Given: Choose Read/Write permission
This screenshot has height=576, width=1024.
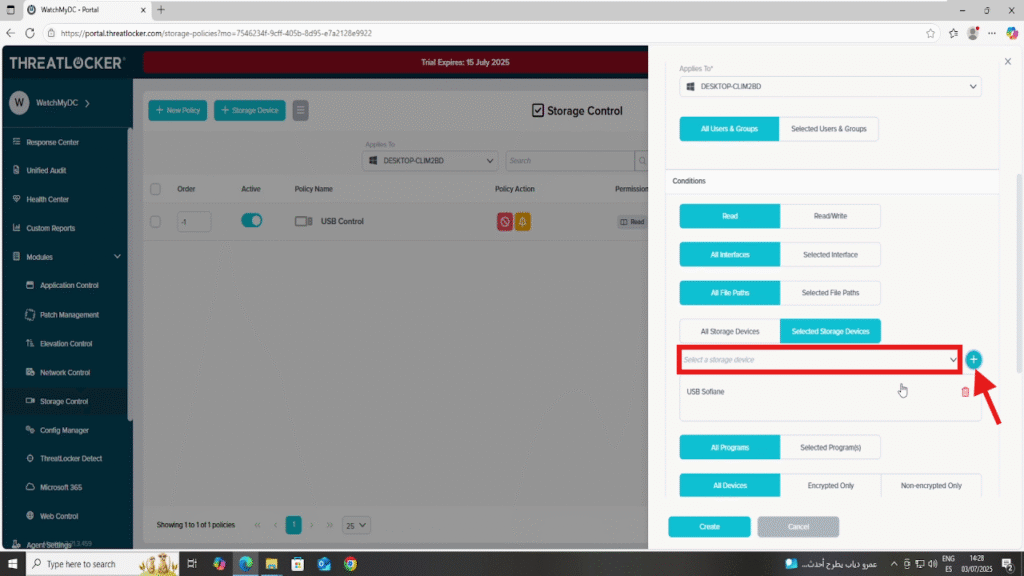Looking at the screenshot, I should tap(830, 216).
